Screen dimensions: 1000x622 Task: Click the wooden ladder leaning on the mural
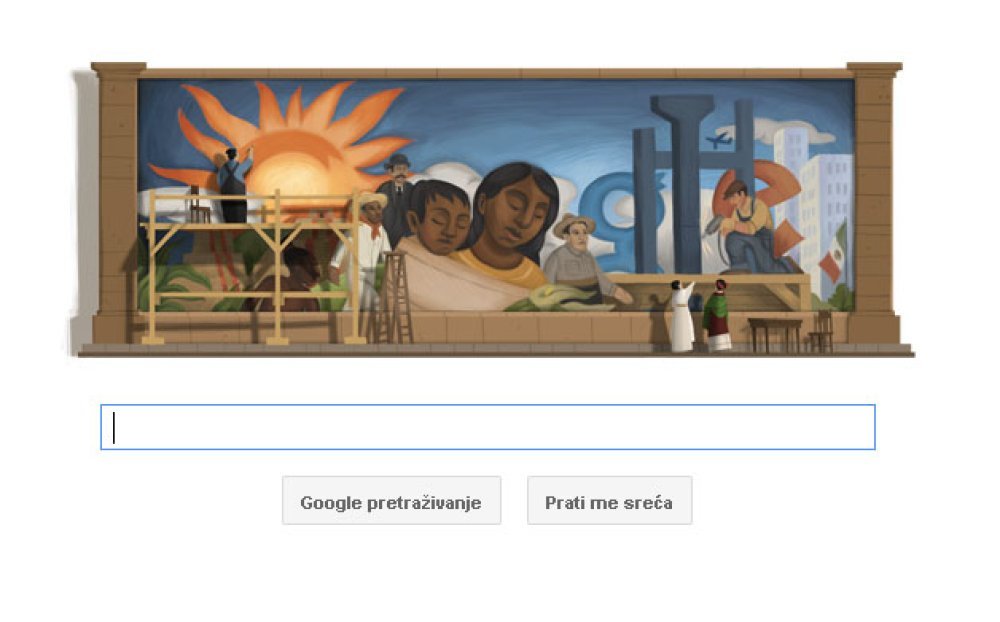(393, 297)
